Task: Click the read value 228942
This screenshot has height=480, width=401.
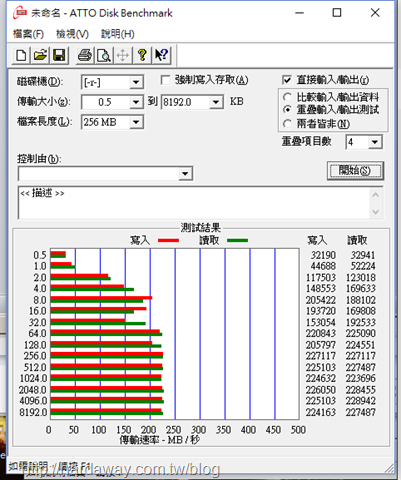Action: 361,401
